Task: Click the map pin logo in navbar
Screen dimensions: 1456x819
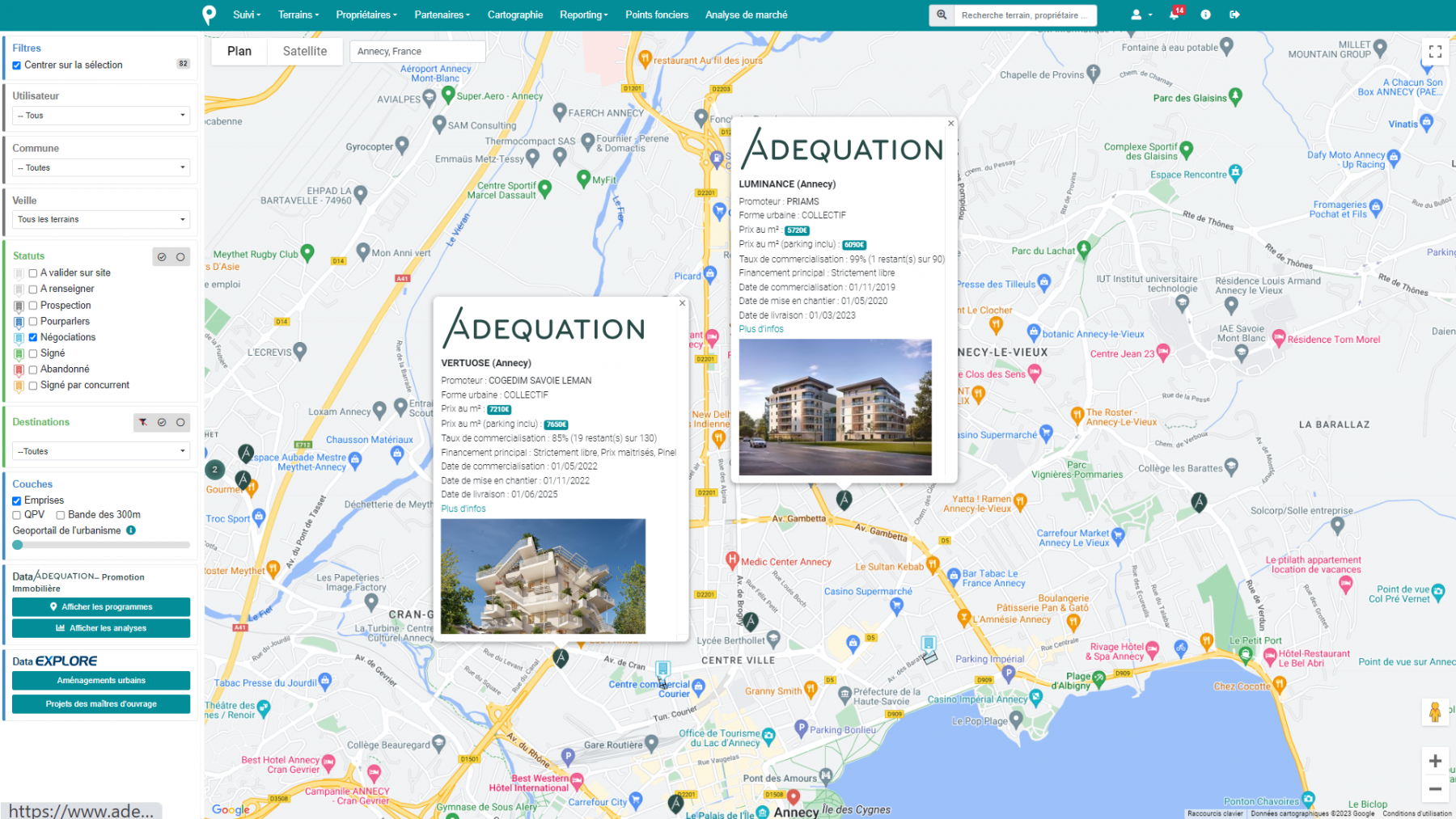Action: 209,15
